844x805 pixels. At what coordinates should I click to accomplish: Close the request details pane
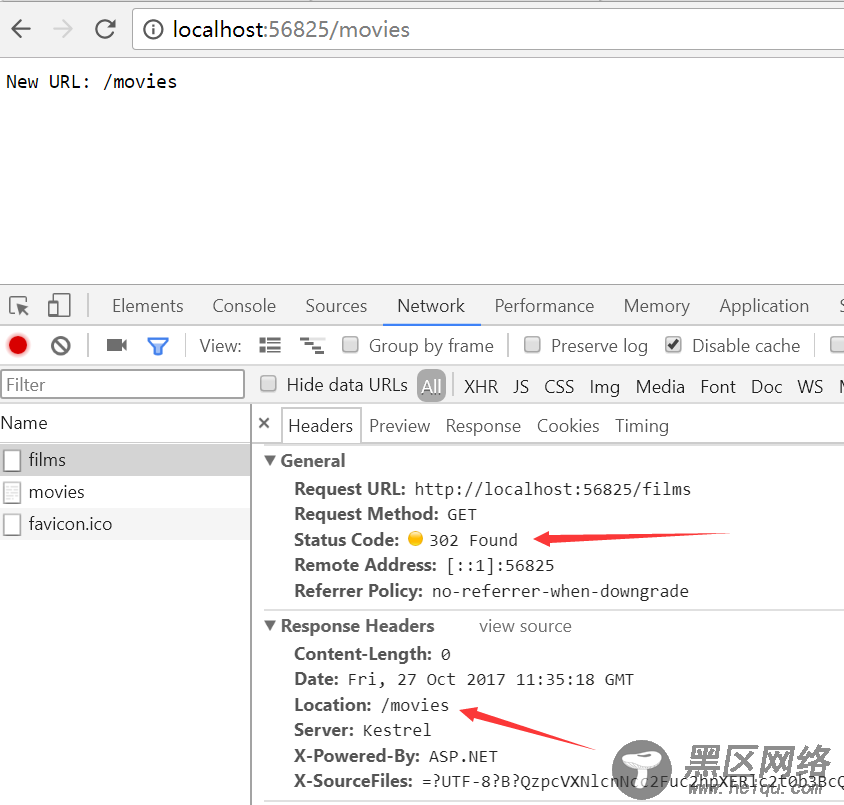tap(264, 423)
